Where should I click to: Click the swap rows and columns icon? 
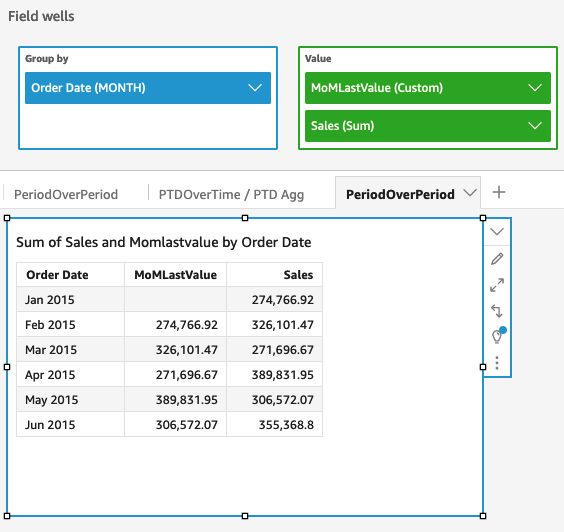[497, 311]
